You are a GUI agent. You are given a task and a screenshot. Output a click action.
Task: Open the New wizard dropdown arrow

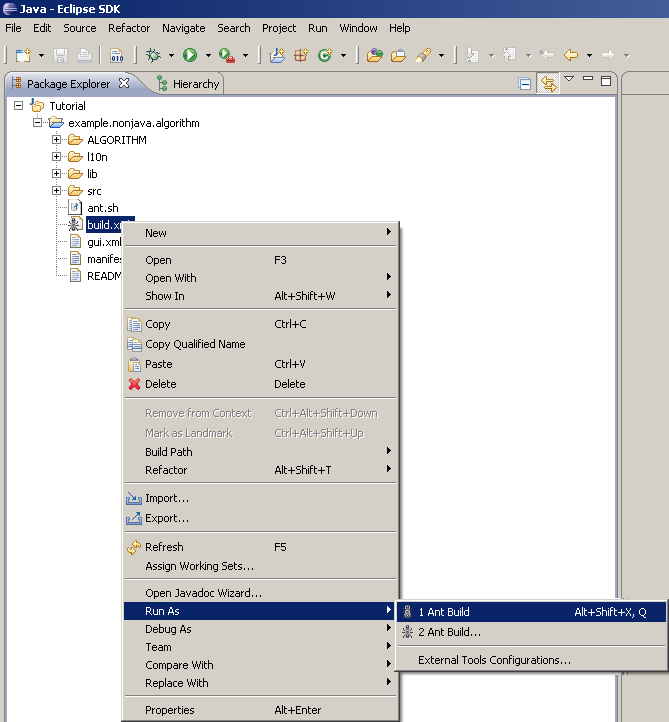[41, 56]
